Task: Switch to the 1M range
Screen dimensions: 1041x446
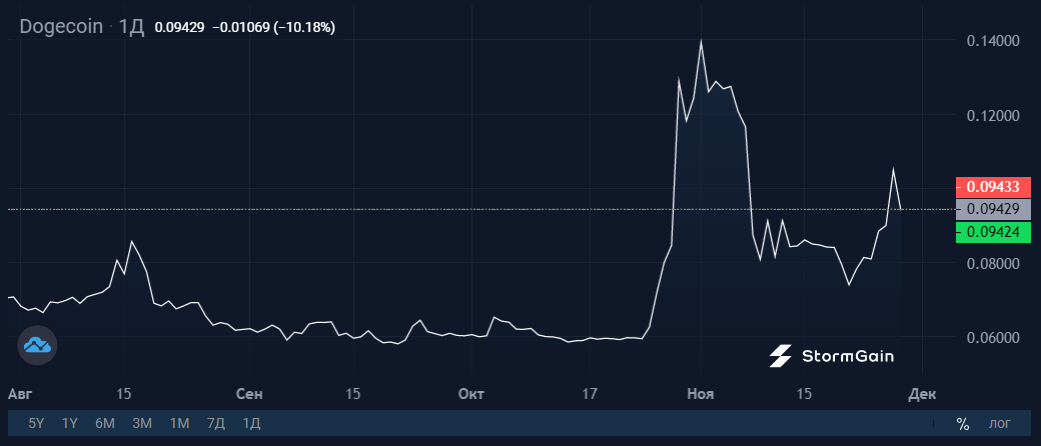Action: point(179,423)
